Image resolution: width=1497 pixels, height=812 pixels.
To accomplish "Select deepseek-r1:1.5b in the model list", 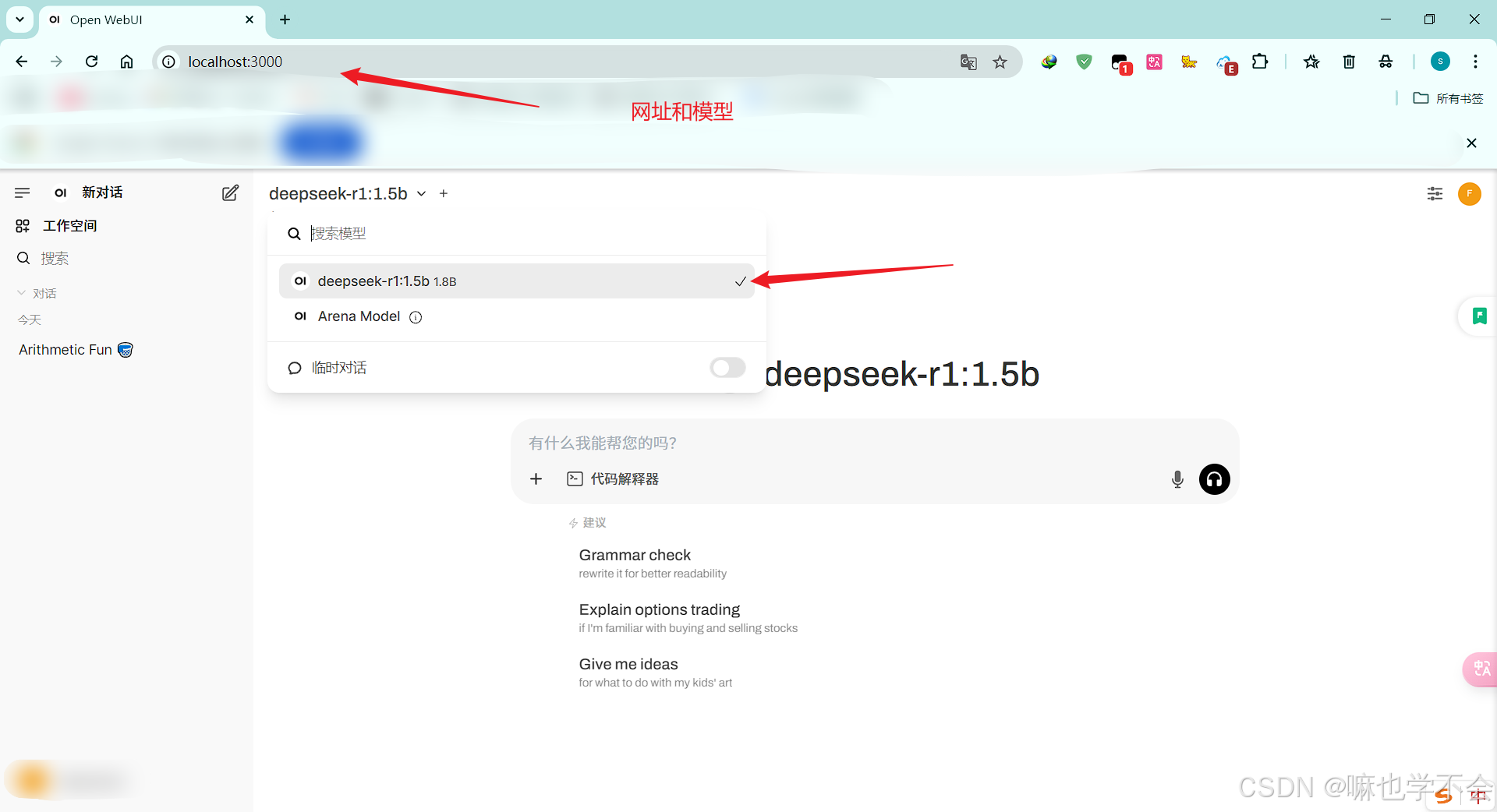I will tap(517, 281).
